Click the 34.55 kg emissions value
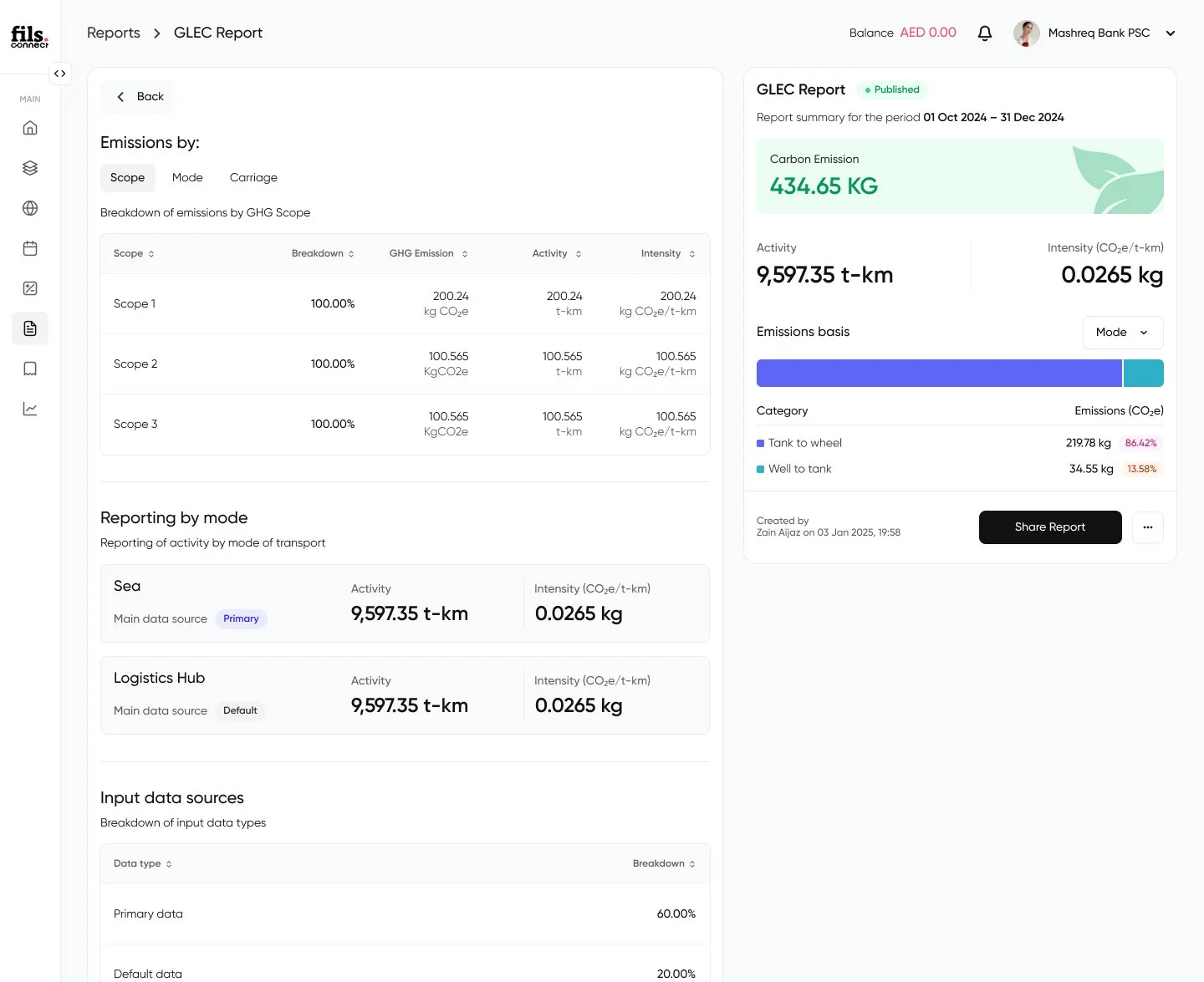This screenshot has height=982, width=1204. pos(1091,469)
